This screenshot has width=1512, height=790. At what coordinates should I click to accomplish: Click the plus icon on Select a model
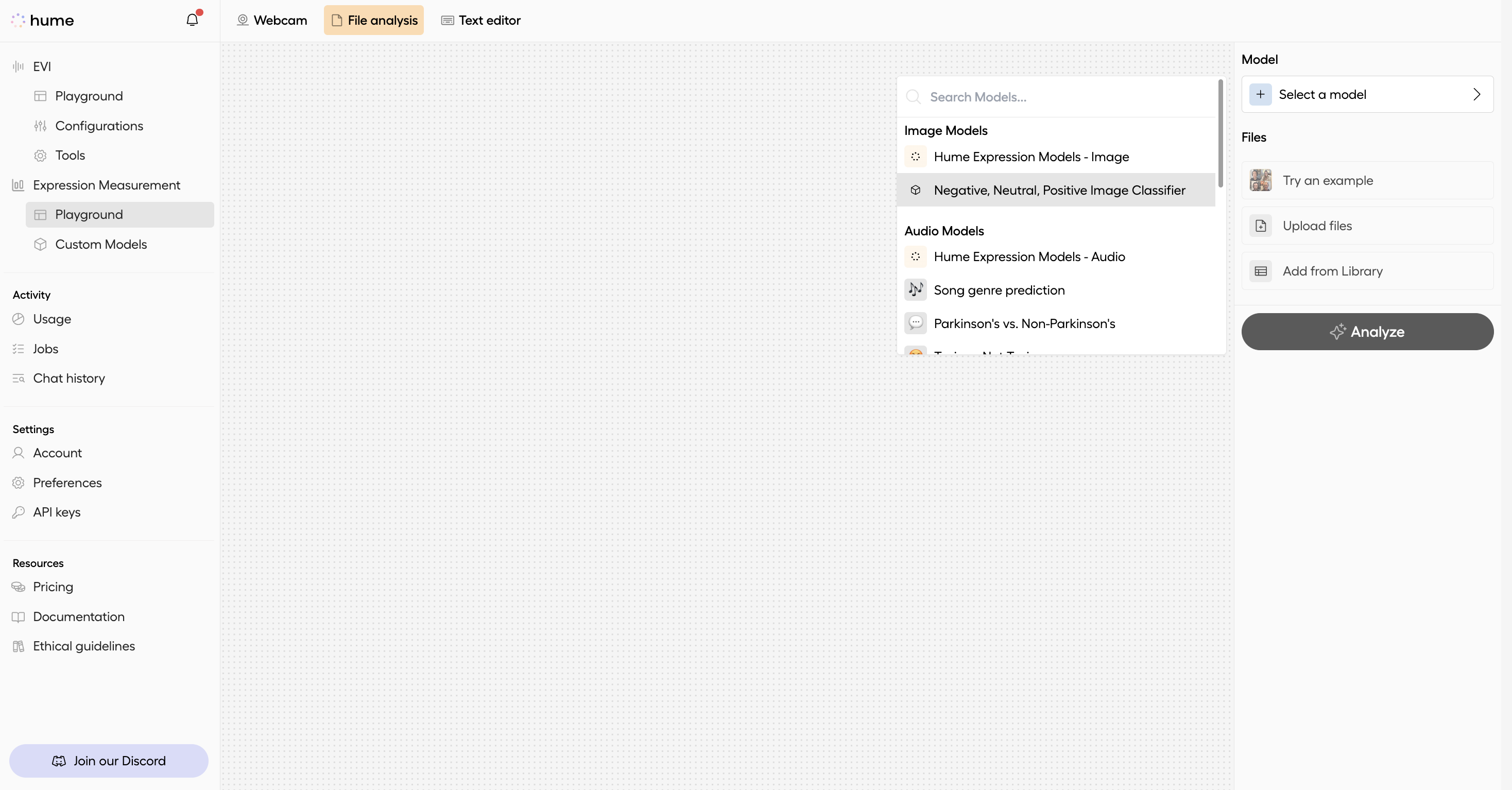click(x=1261, y=94)
